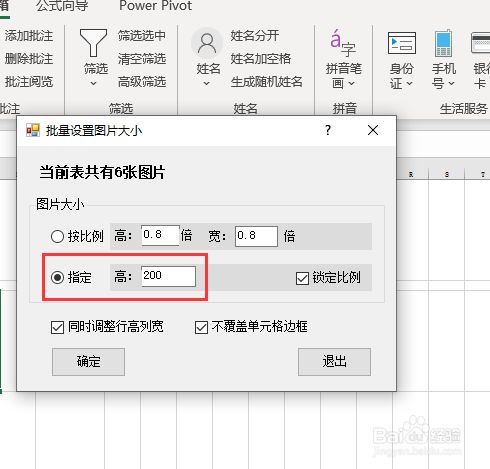Click 生成随机姓名 command
Image resolution: width=490 pixels, height=469 pixels.
coord(266,82)
